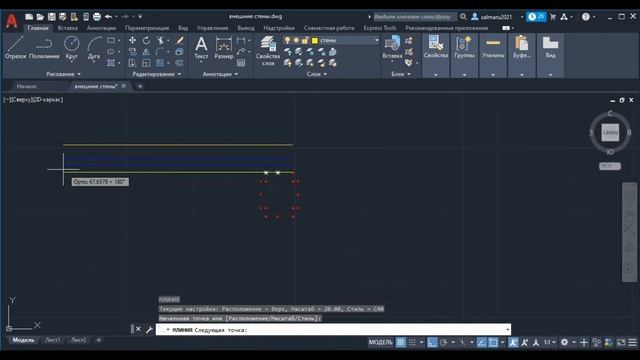Expand the Свойства panel arrow
The width and height of the screenshot is (640, 360).
click(436, 75)
